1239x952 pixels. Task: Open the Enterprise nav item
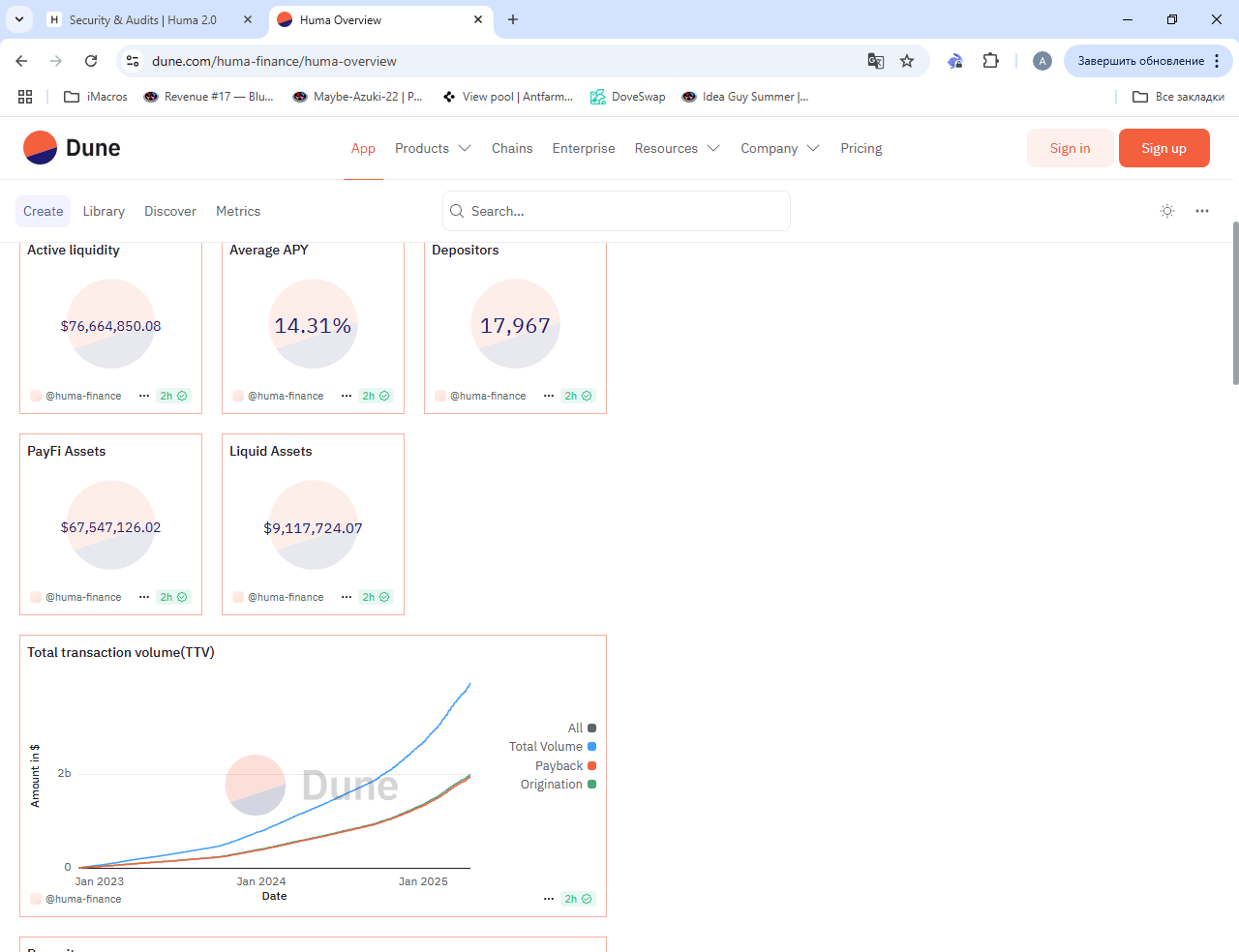pos(584,148)
